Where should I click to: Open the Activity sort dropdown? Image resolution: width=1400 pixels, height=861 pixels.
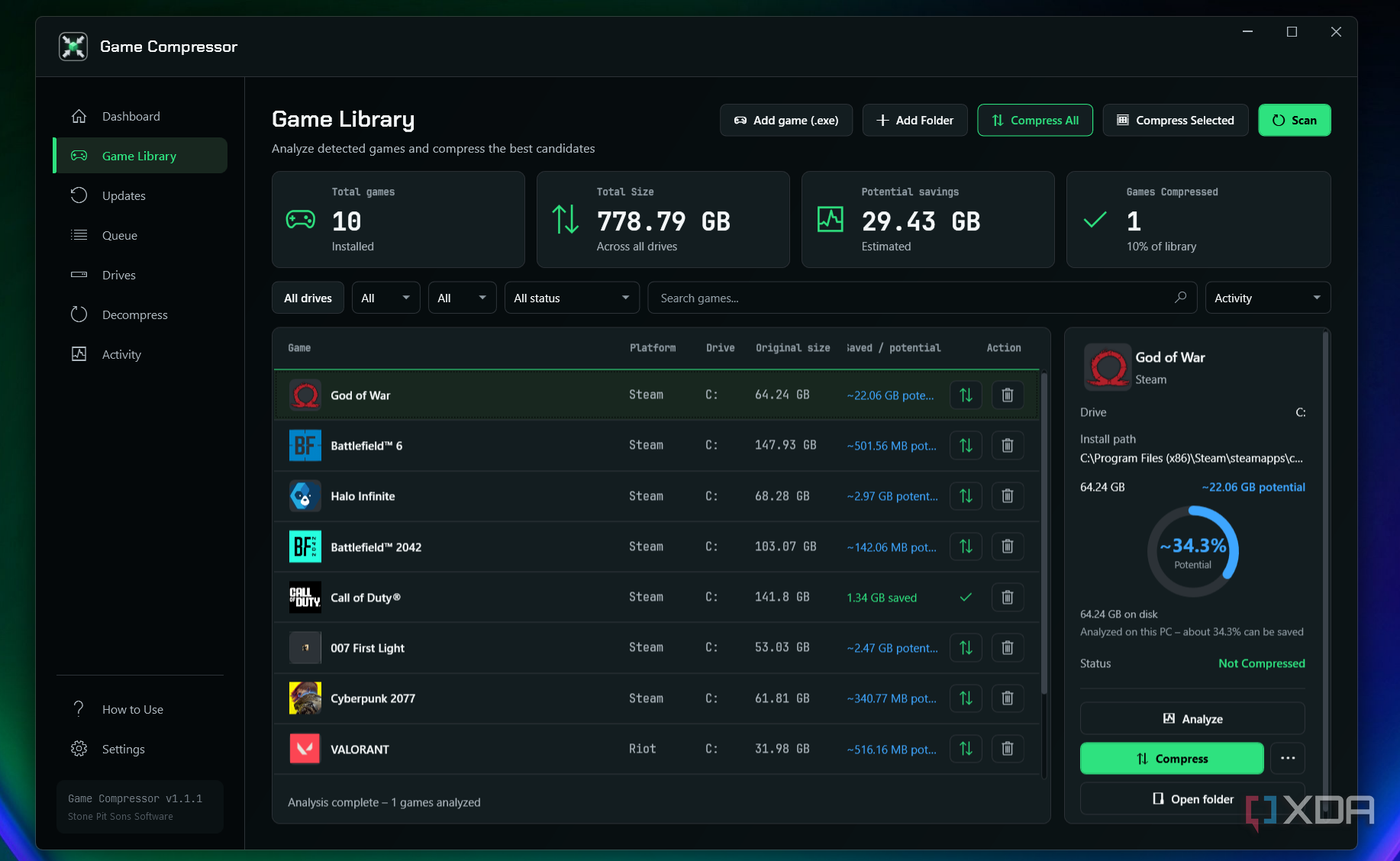tap(1267, 298)
